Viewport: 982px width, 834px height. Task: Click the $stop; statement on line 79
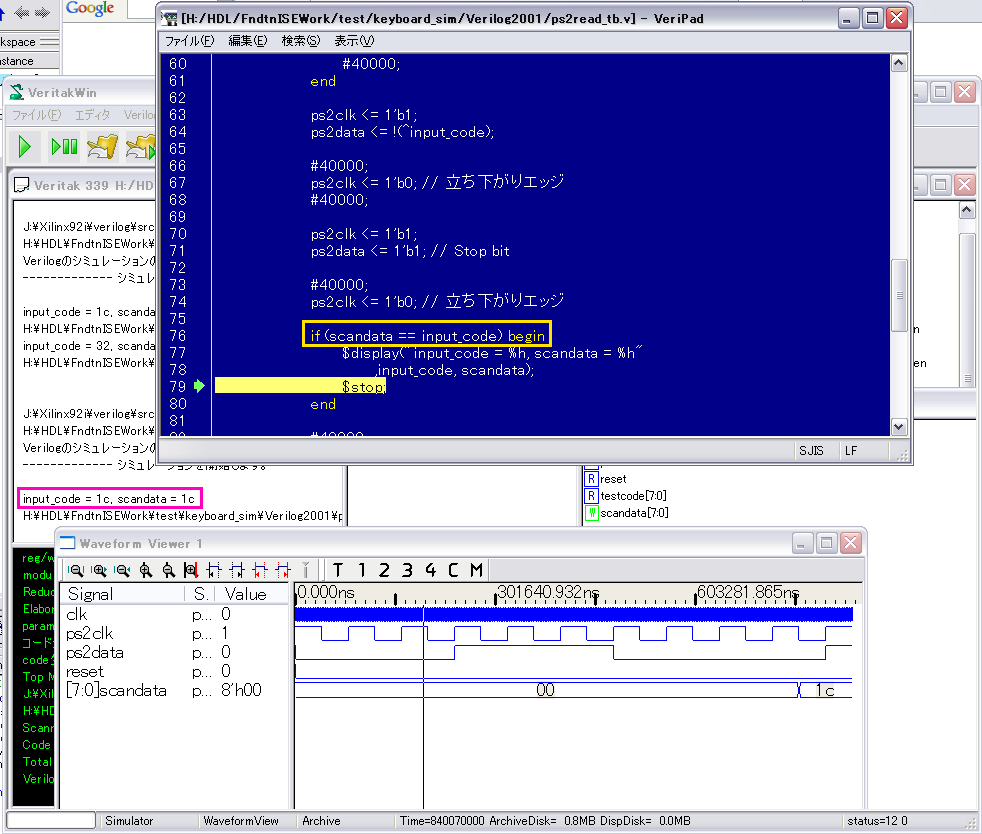pos(363,387)
